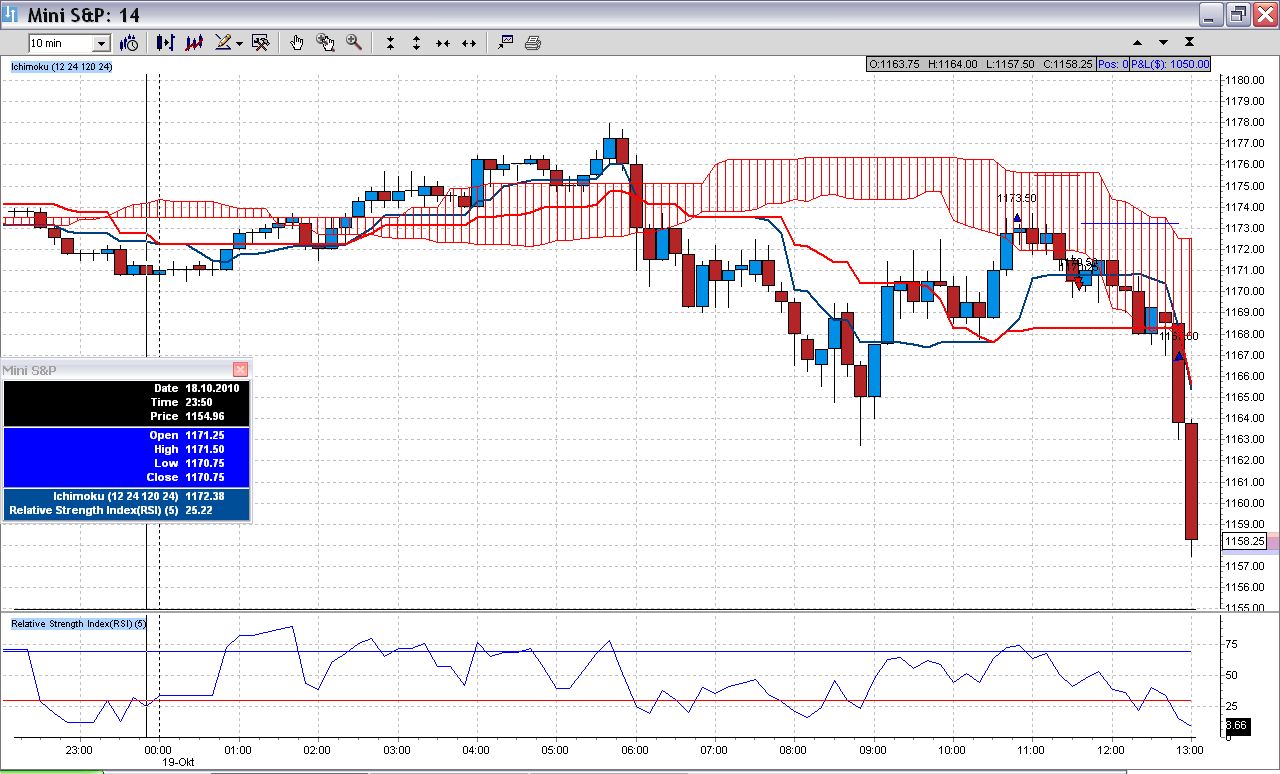Select the hand pan tool
1280x774 pixels.
[297, 43]
